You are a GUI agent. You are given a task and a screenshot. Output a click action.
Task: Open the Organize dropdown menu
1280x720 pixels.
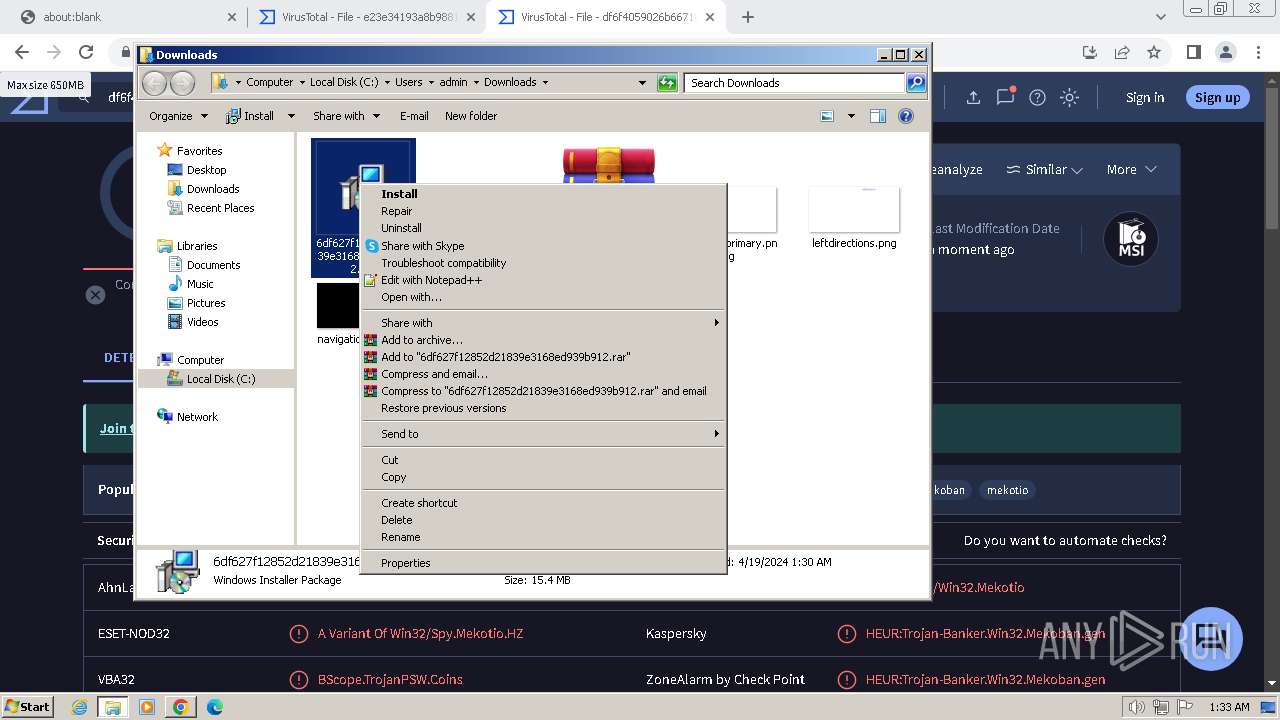coord(178,116)
